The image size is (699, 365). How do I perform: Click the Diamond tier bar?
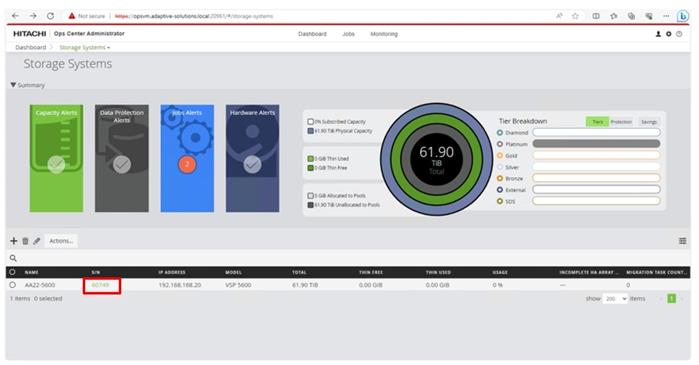596,132
